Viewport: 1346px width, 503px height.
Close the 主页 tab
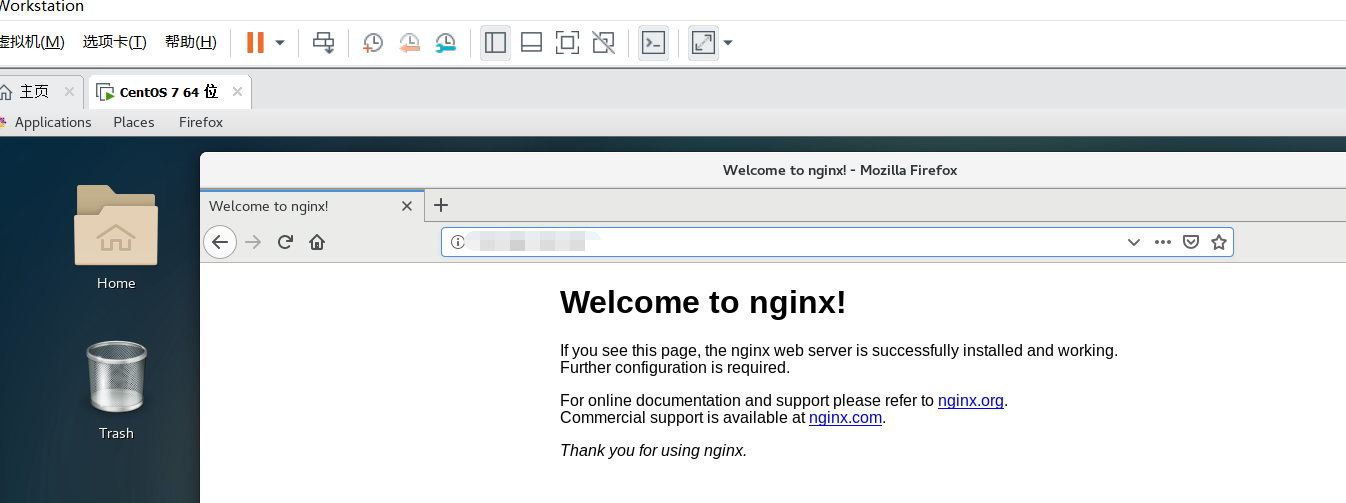[x=69, y=92]
